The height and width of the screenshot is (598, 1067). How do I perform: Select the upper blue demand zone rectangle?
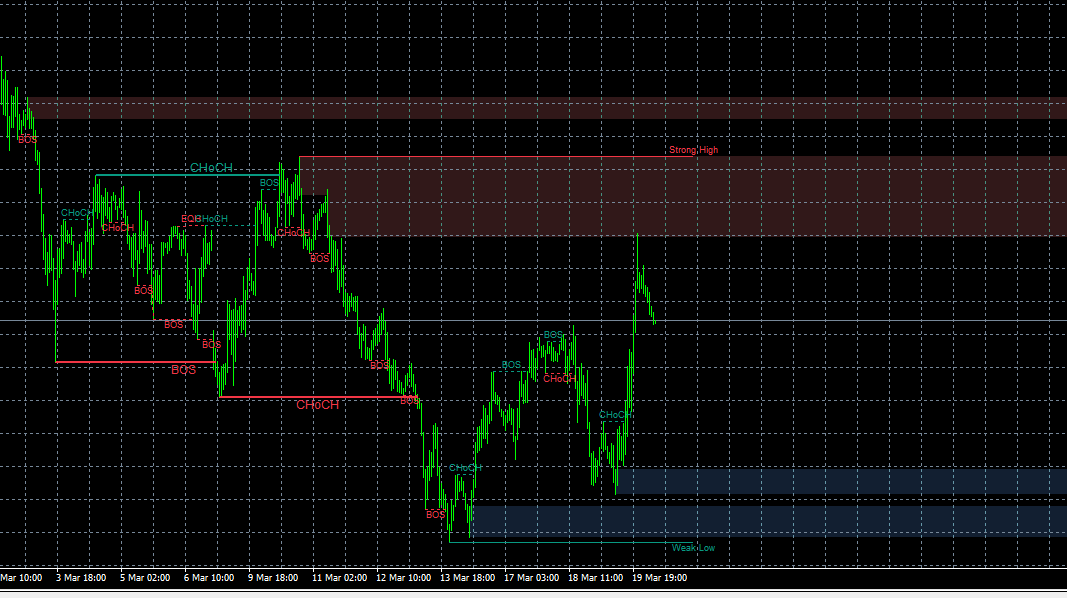pyautogui.click(x=841, y=481)
